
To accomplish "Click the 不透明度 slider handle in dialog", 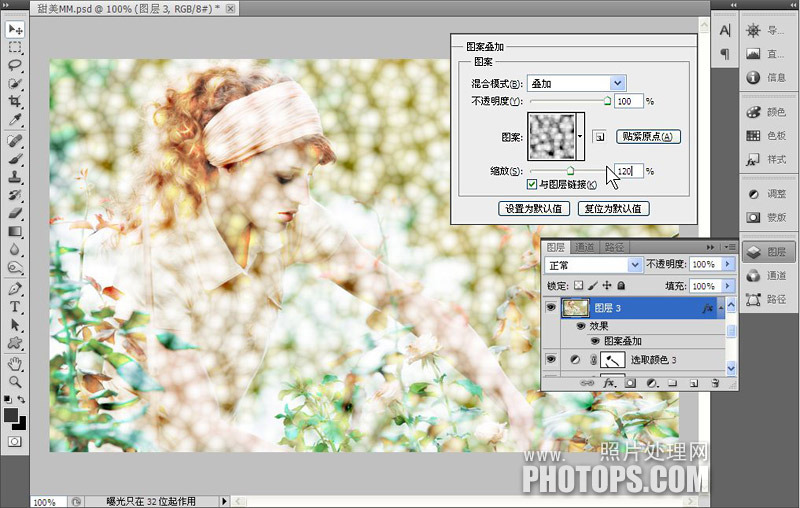I will (x=607, y=101).
